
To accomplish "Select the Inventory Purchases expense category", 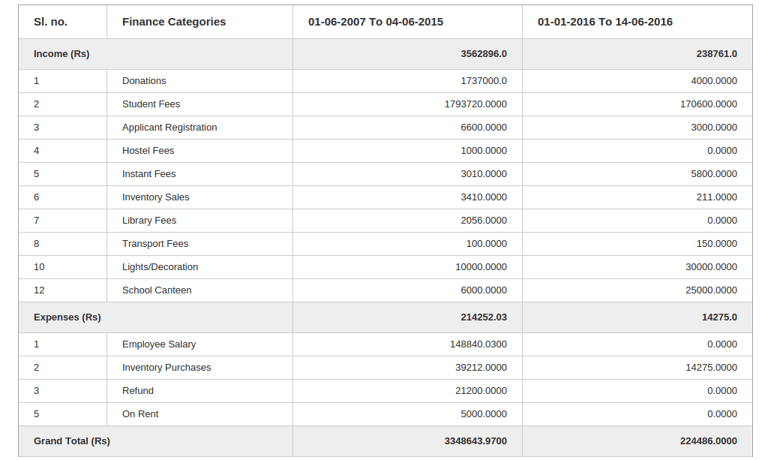I will (167, 367).
